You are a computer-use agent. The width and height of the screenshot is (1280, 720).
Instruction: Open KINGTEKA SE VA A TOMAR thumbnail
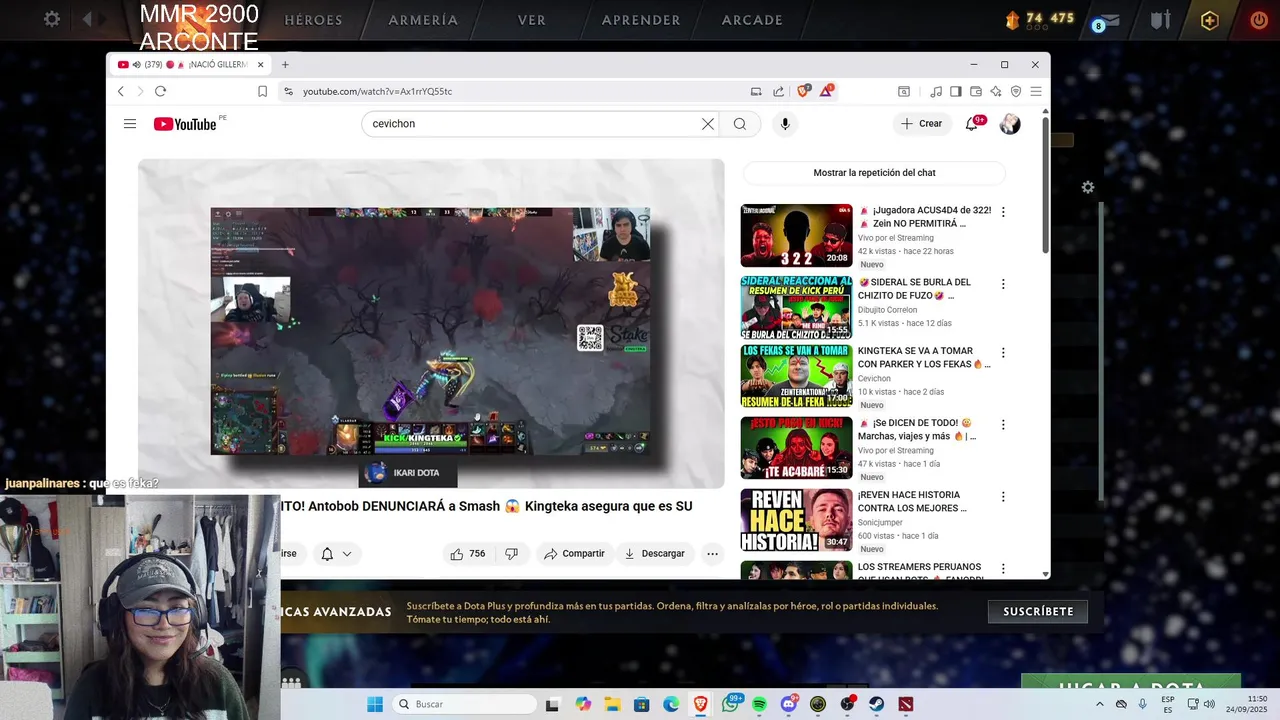point(796,376)
